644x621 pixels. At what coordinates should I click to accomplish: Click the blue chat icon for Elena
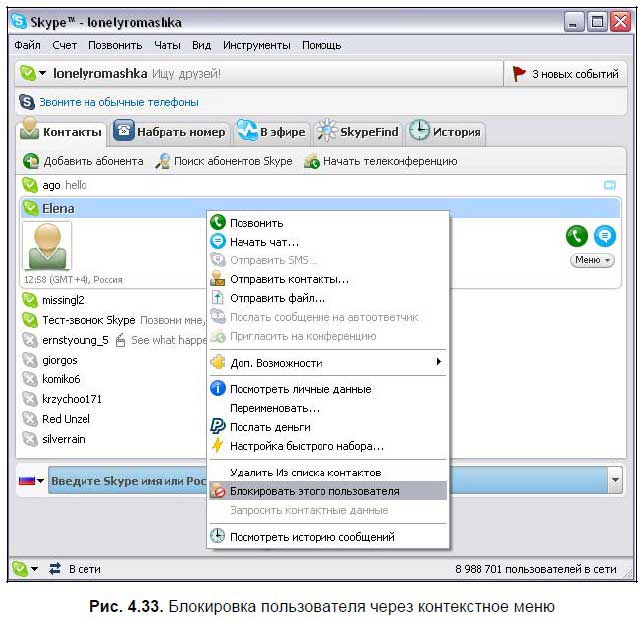coord(604,235)
